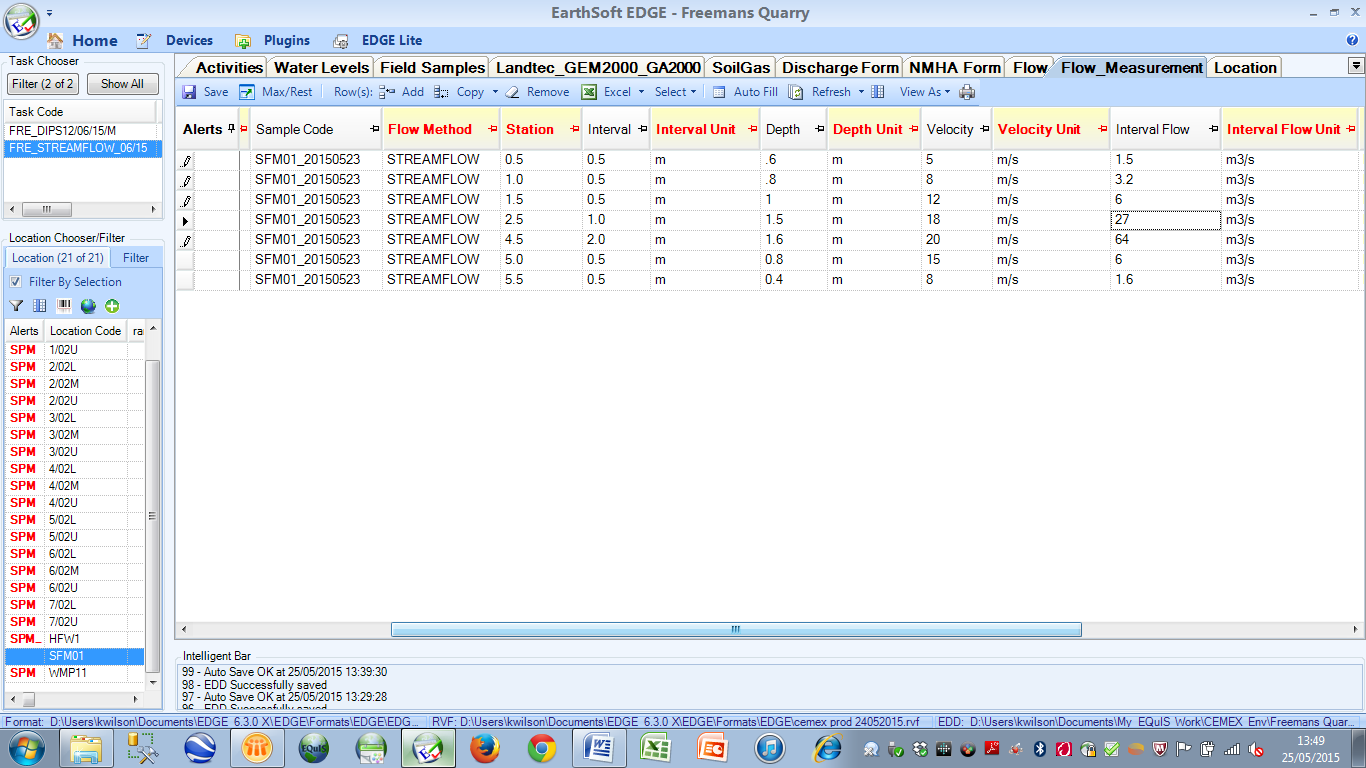This screenshot has height=768, width=1366.
Task: Open the tab list overflow dropdown
Action: pos(1356,66)
